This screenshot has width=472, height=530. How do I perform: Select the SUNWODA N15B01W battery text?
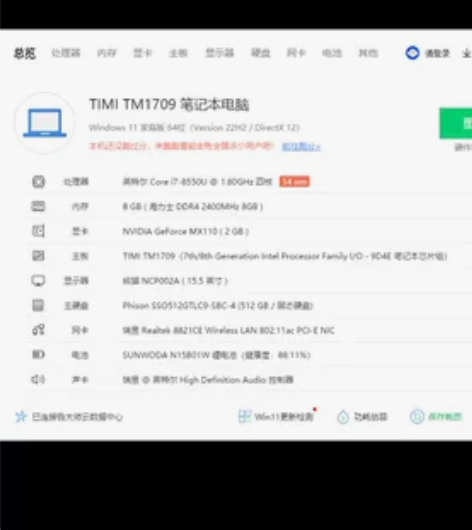pyautogui.click(x=216, y=355)
